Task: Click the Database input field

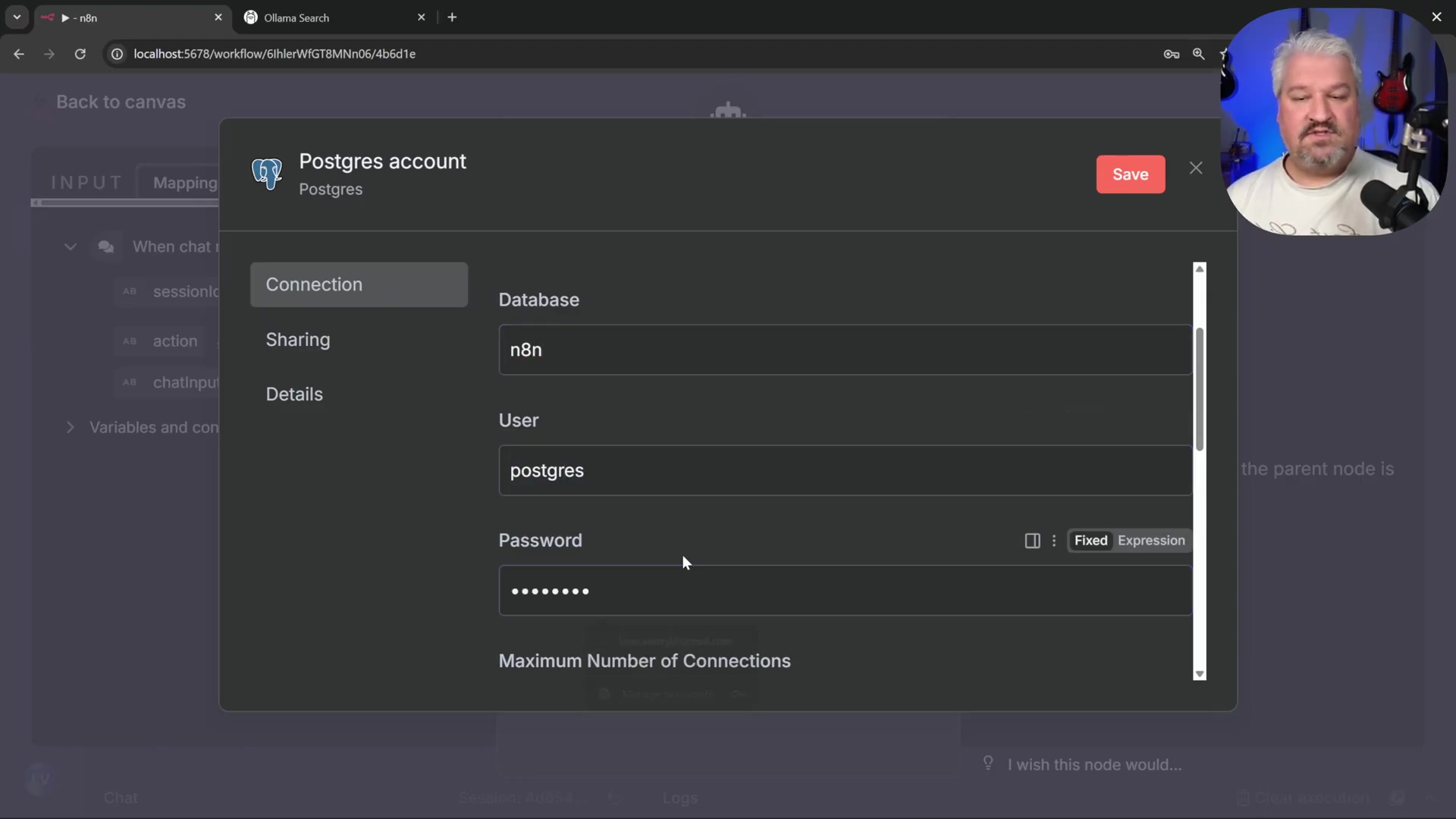Action: tap(845, 350)
